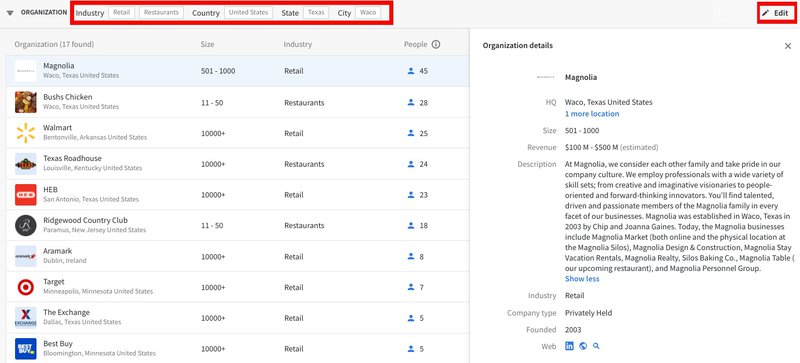Screen dimensions: 800x363
Task: Select the Ridgewood Country Club name
Action: point(86,220)
